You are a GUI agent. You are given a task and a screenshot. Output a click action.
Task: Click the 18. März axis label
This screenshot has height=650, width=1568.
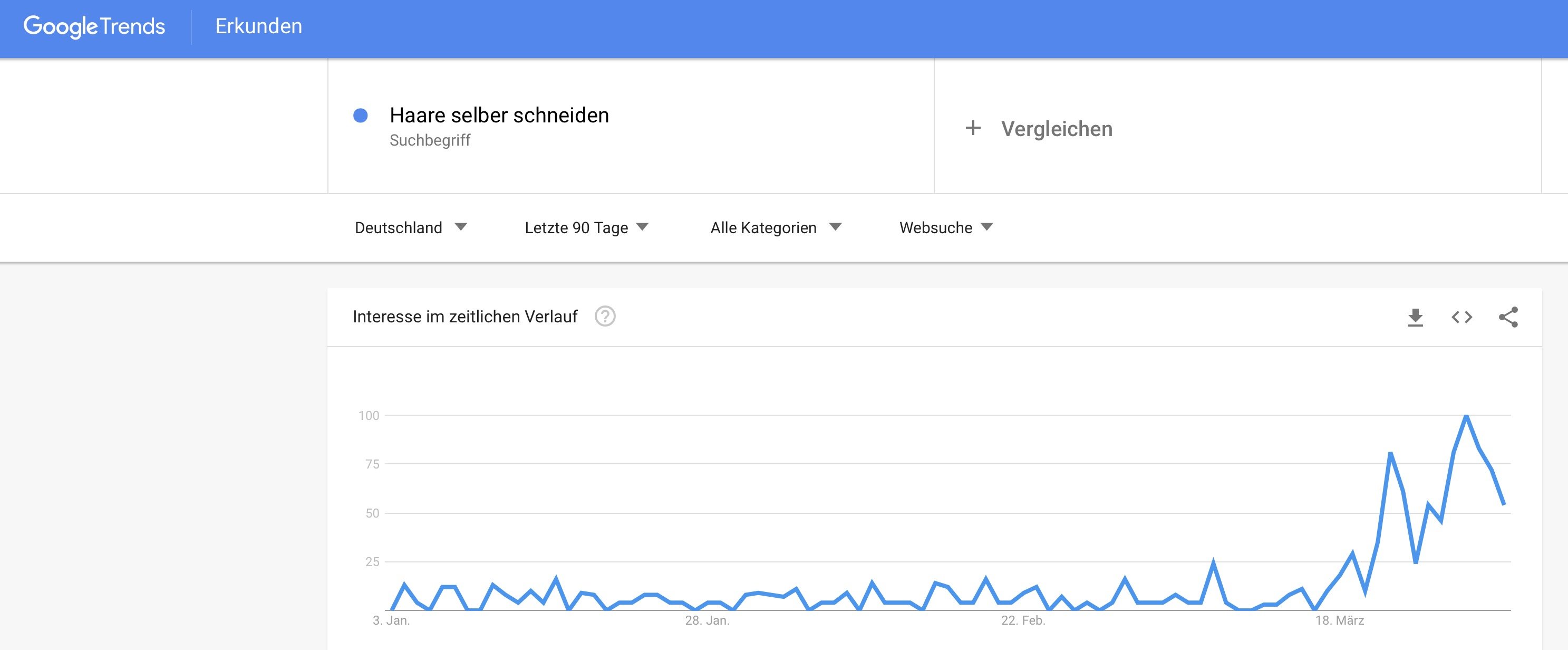click(x=1339, y=621)
